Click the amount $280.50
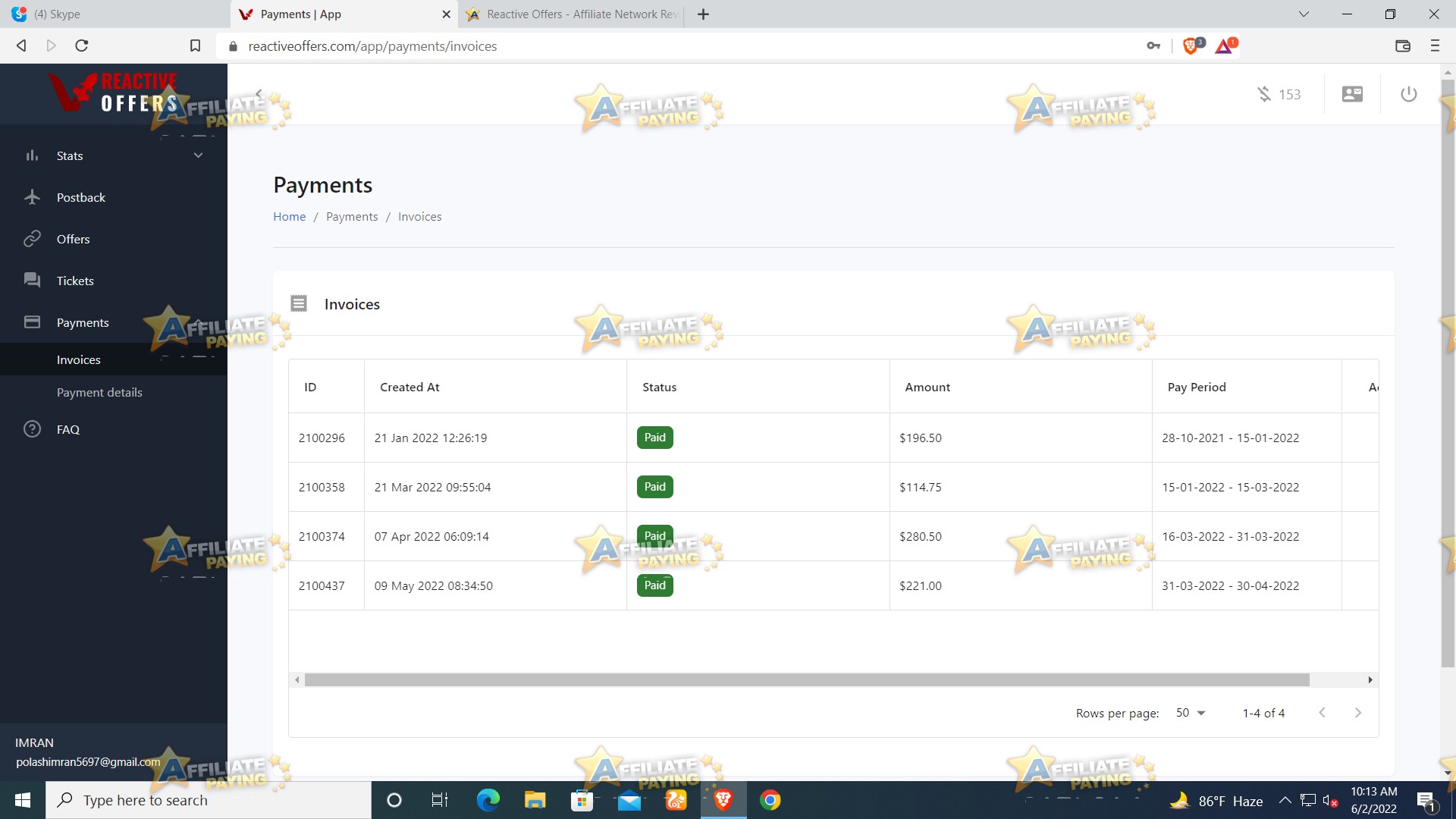Image resolution: width=1456 pixels, height=819 pixels. click(920, 536)
